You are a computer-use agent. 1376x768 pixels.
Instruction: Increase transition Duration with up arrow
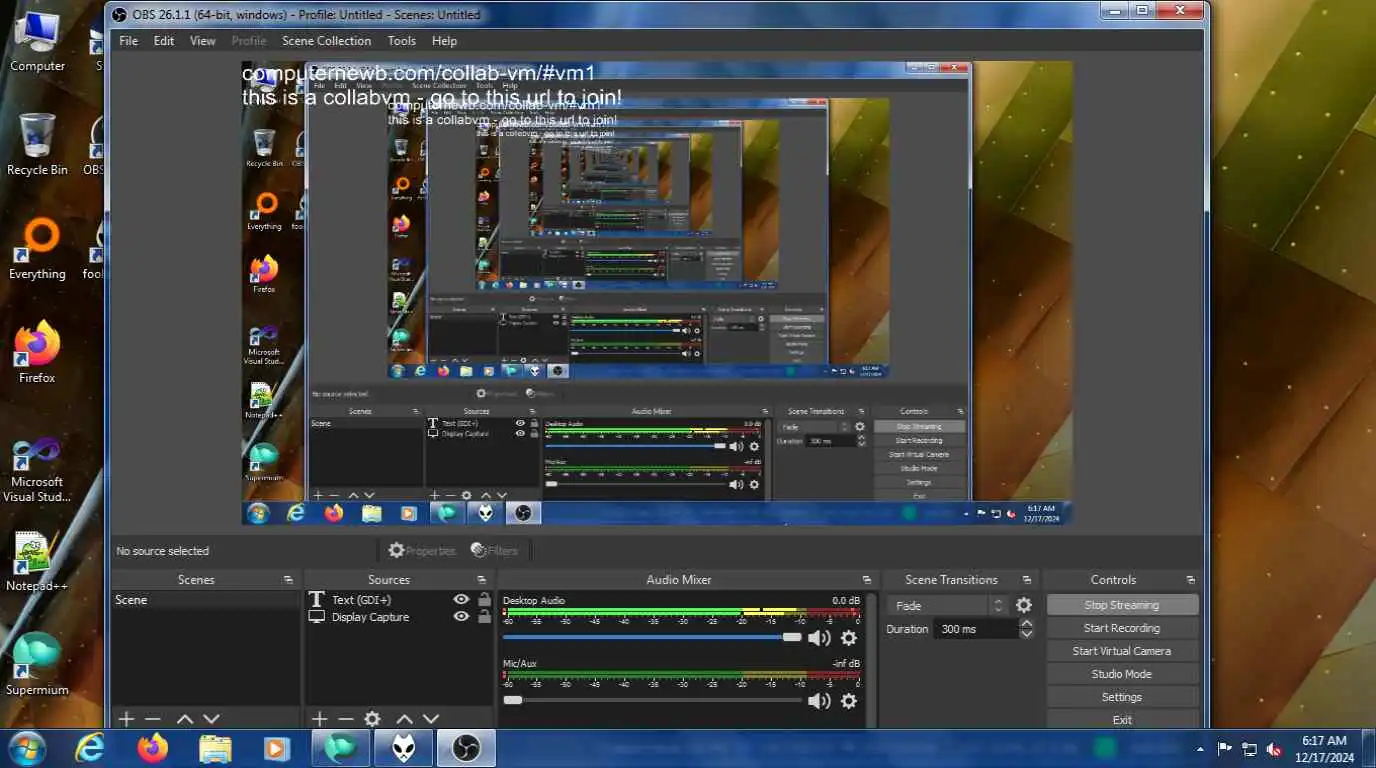pyautogui.click(x=1026, y=624)
